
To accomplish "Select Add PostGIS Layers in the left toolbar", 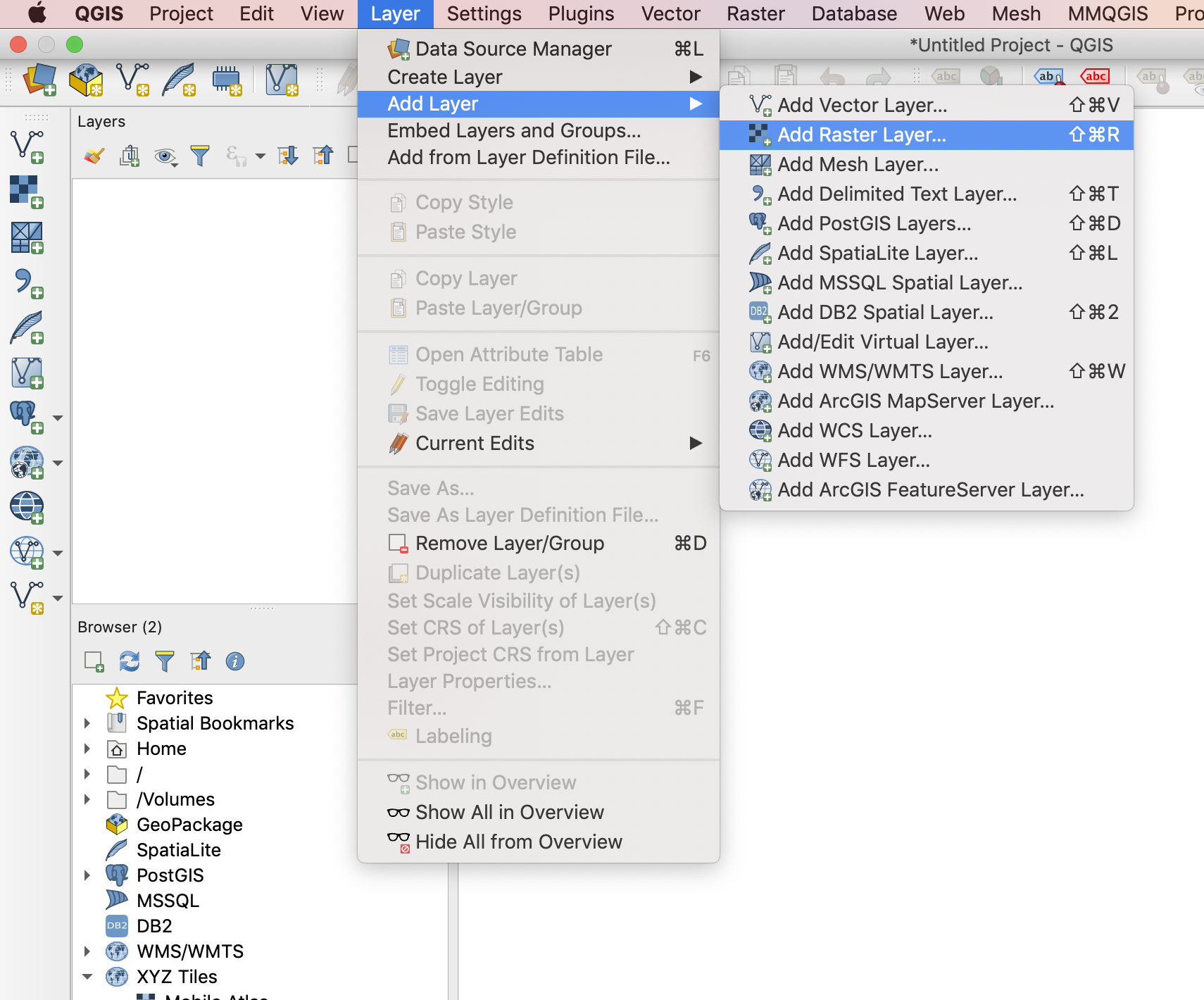I will tap(26, 415).
